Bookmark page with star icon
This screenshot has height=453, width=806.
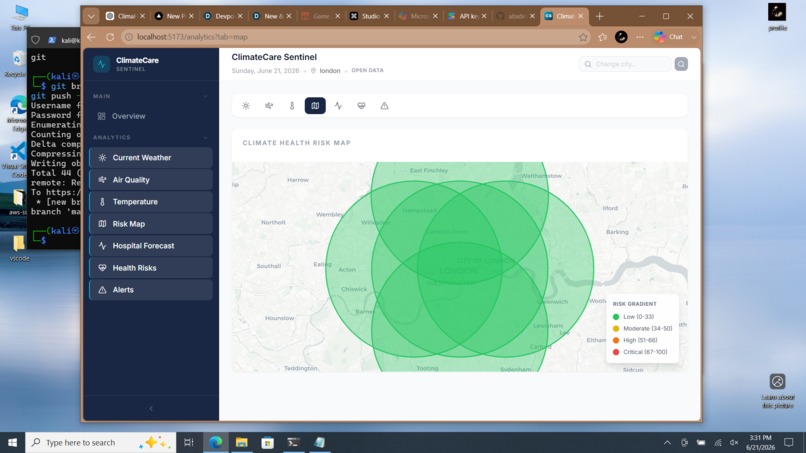pos(583,37)
